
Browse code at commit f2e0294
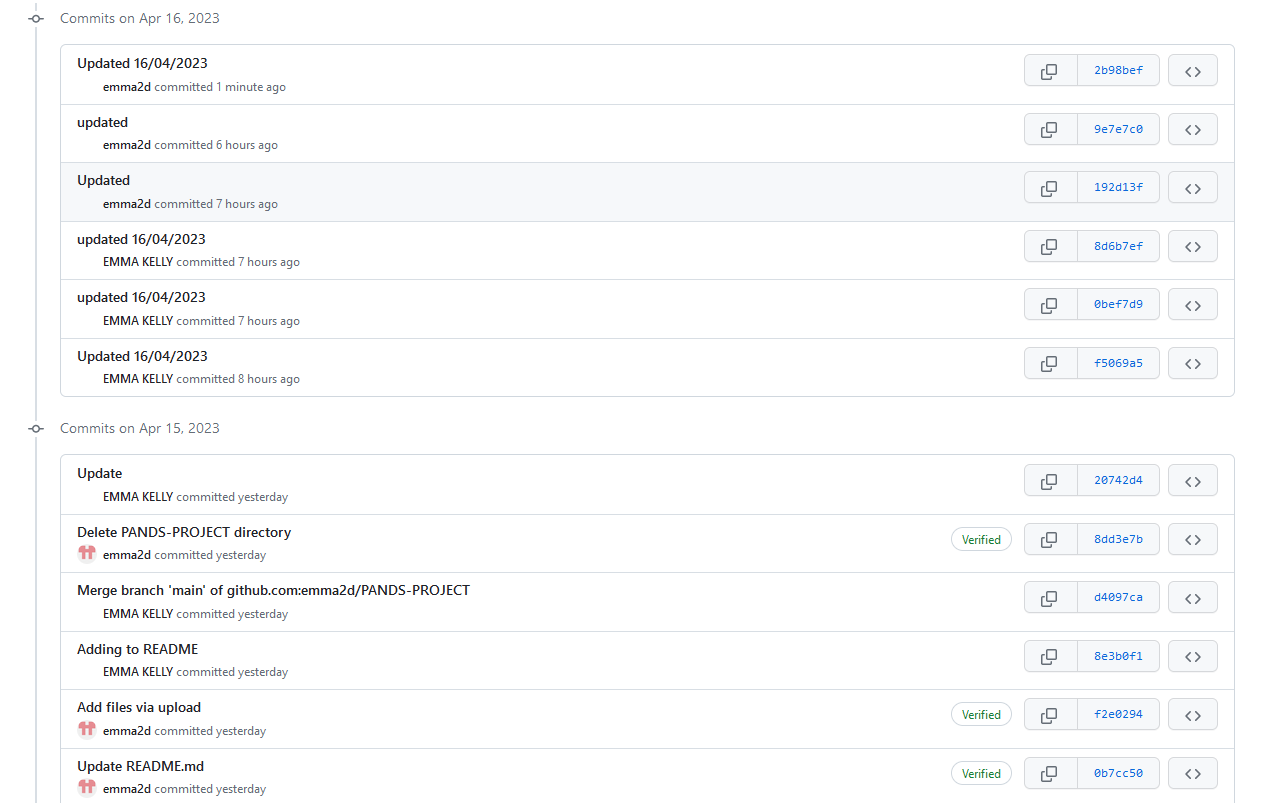1192,714
